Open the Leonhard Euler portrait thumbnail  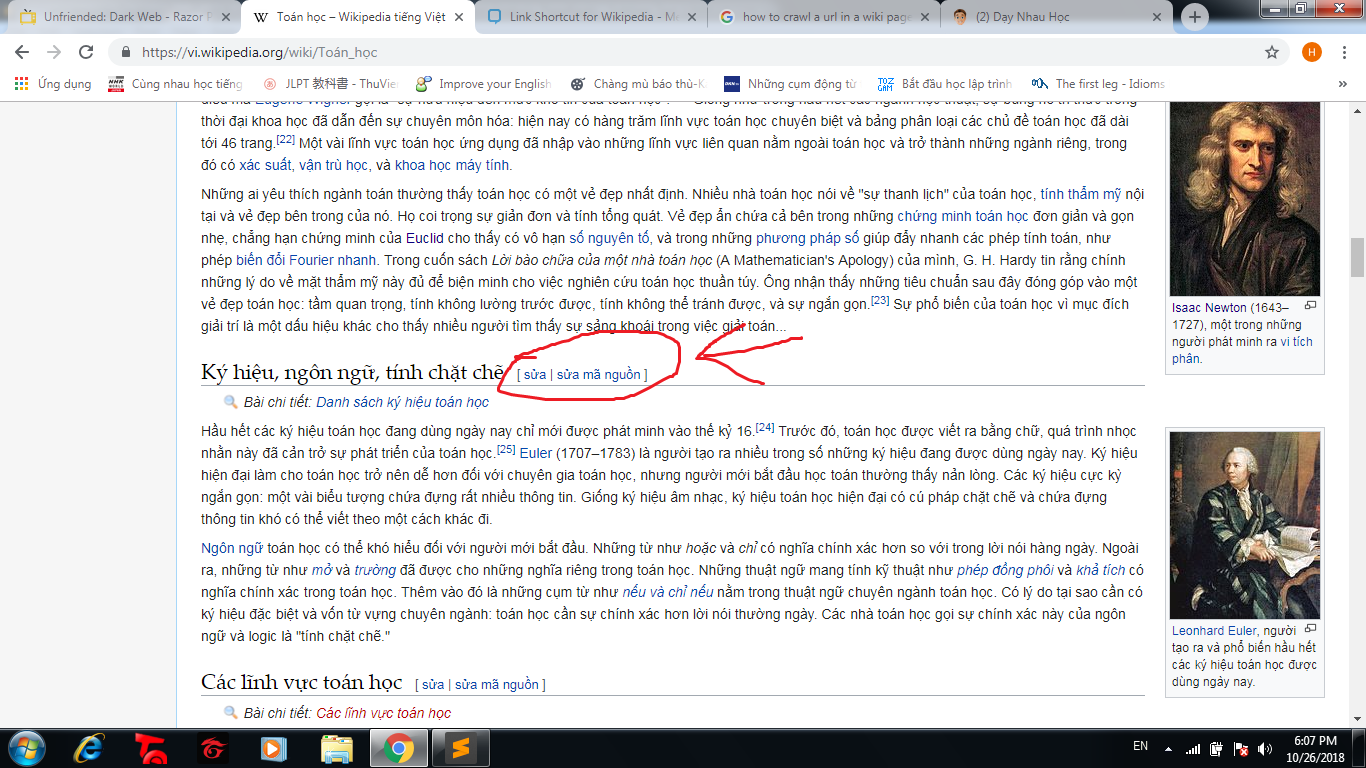pos(1243,525)
